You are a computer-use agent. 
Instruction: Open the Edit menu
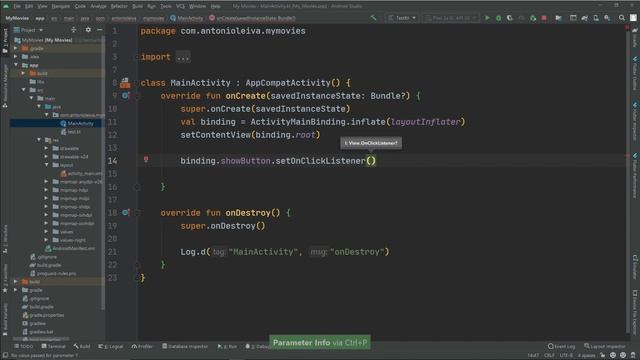[29, 6]
